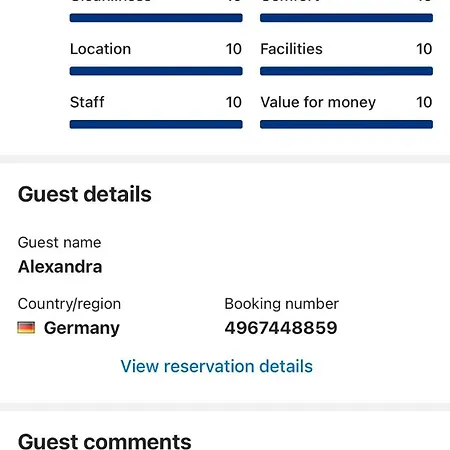
Task: Click the Guest details heading
Action: tap(85, 194)
